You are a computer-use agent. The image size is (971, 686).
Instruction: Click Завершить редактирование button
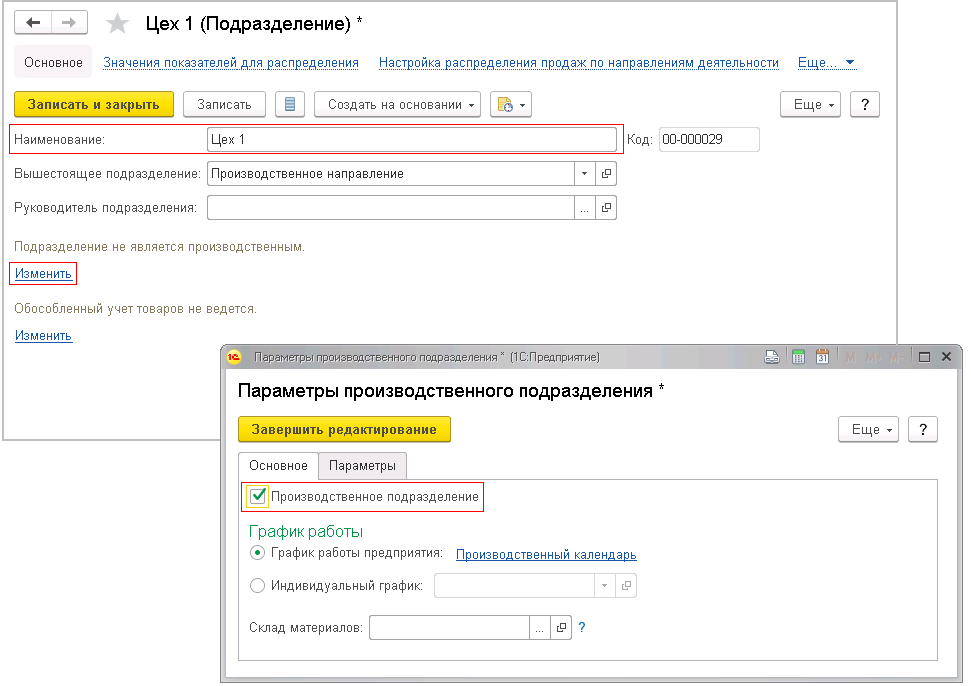344,430
